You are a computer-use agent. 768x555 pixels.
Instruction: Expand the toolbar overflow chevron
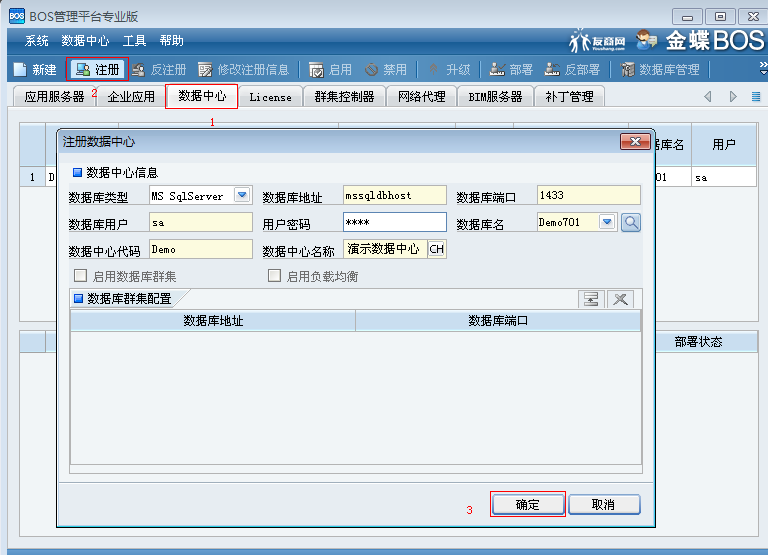click(763, 68)
